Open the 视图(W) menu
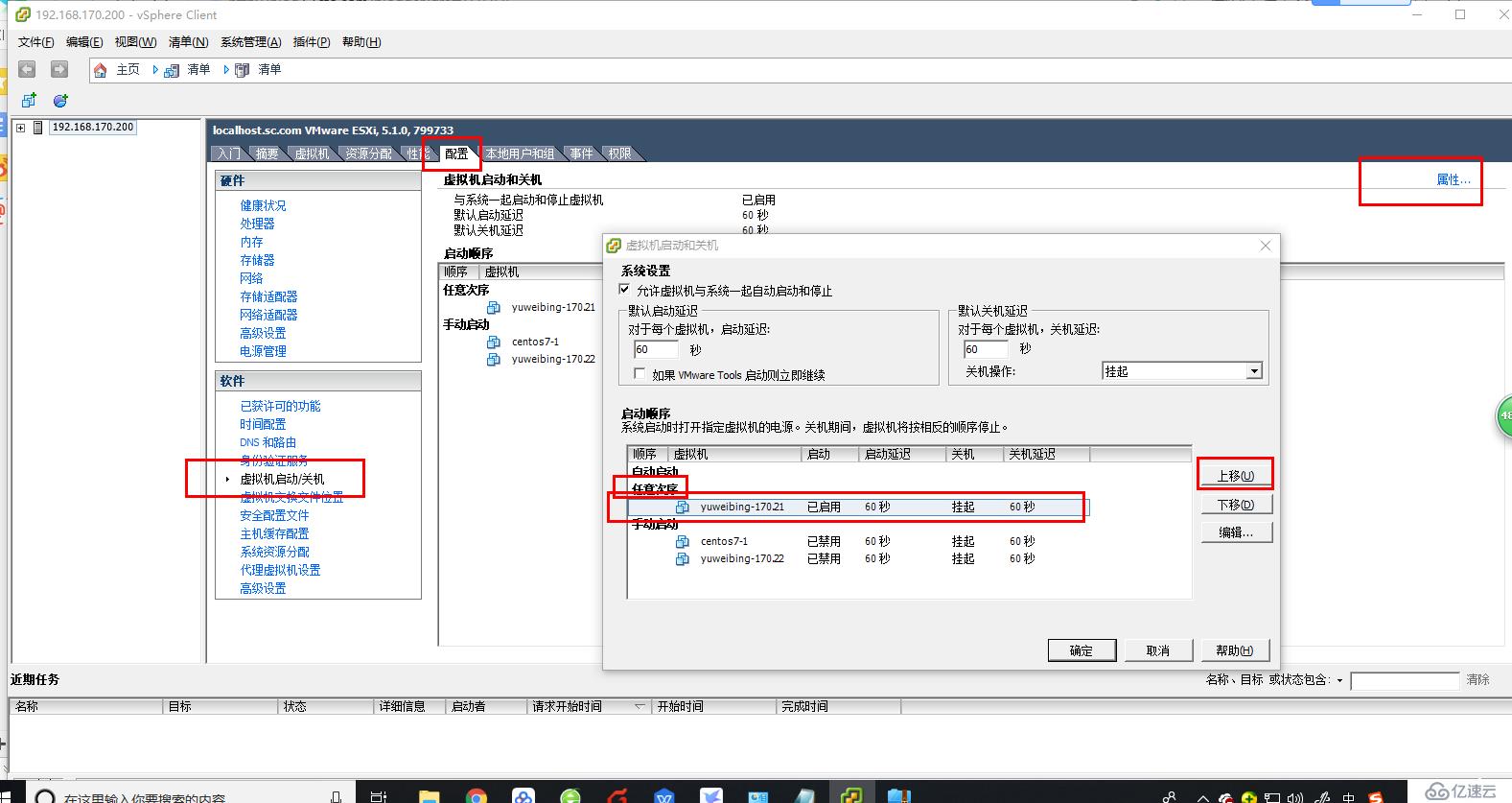 [x=135, y=42]
